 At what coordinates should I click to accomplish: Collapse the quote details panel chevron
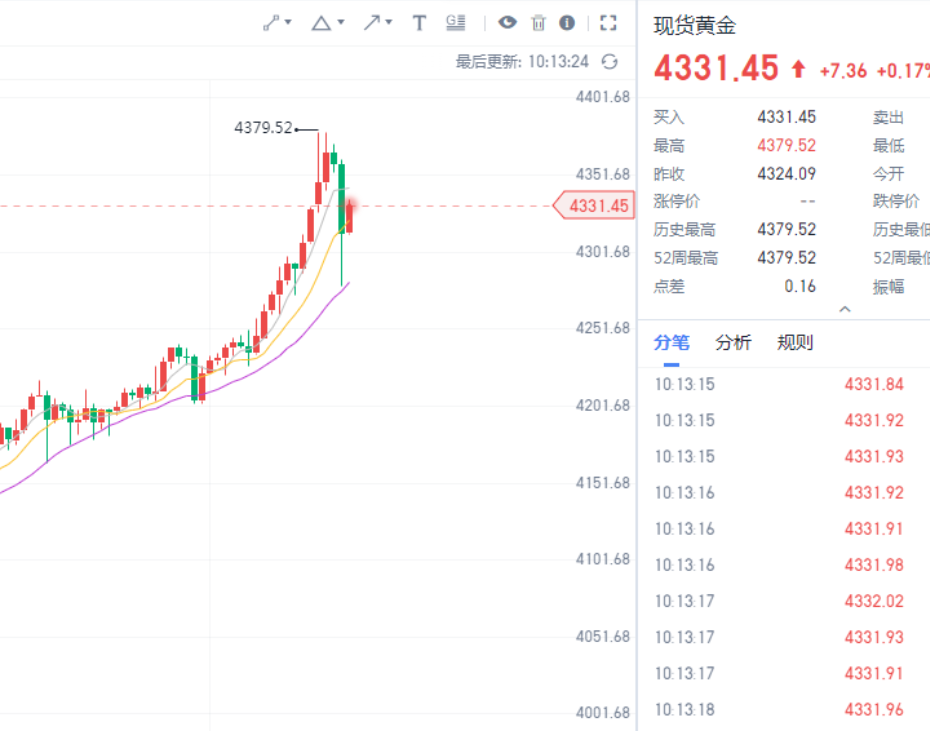pos(845,310)
